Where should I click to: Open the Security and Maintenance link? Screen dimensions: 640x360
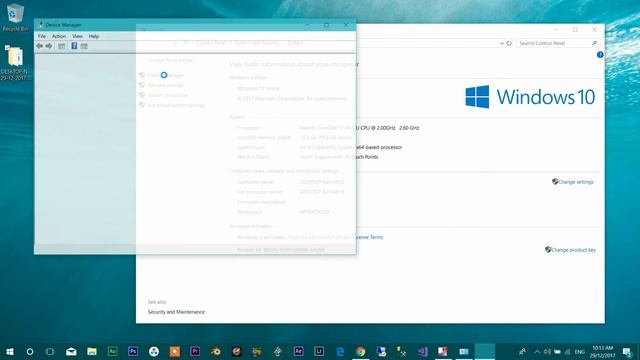coord(176,312)
